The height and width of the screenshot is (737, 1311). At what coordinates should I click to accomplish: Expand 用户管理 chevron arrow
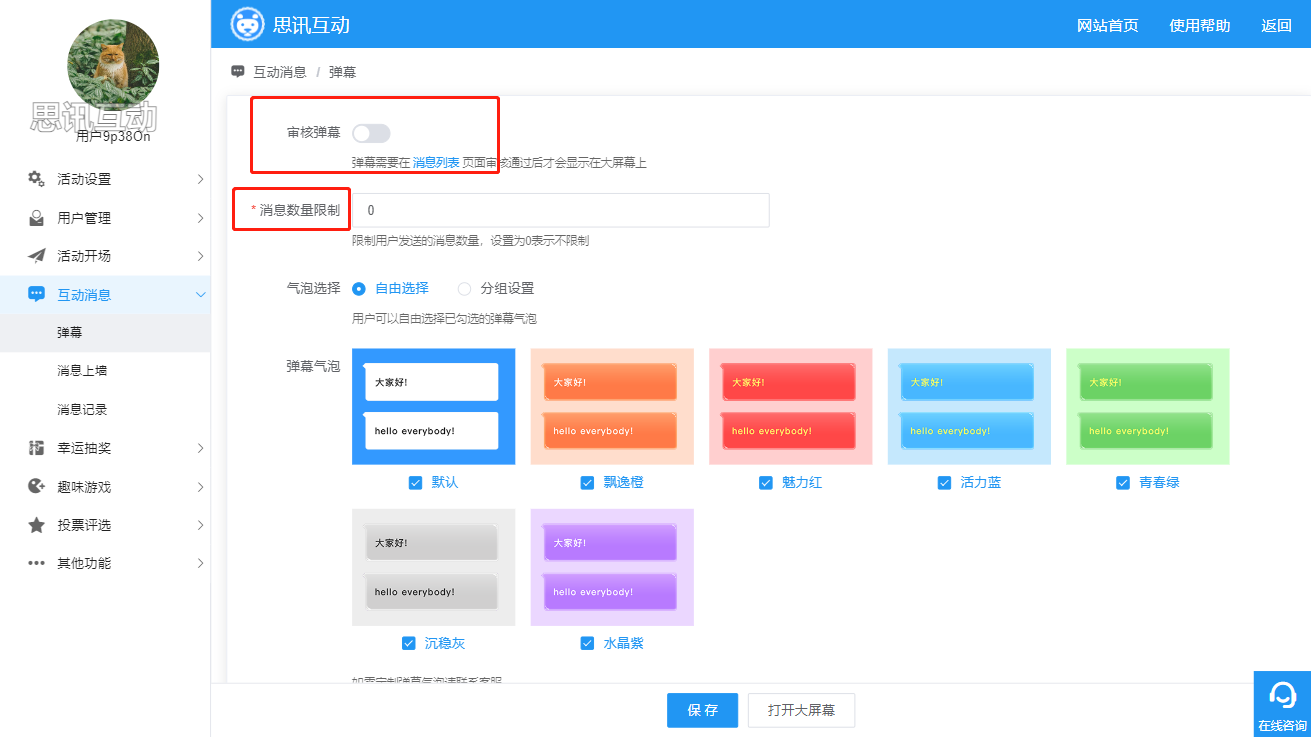(200, 218)
